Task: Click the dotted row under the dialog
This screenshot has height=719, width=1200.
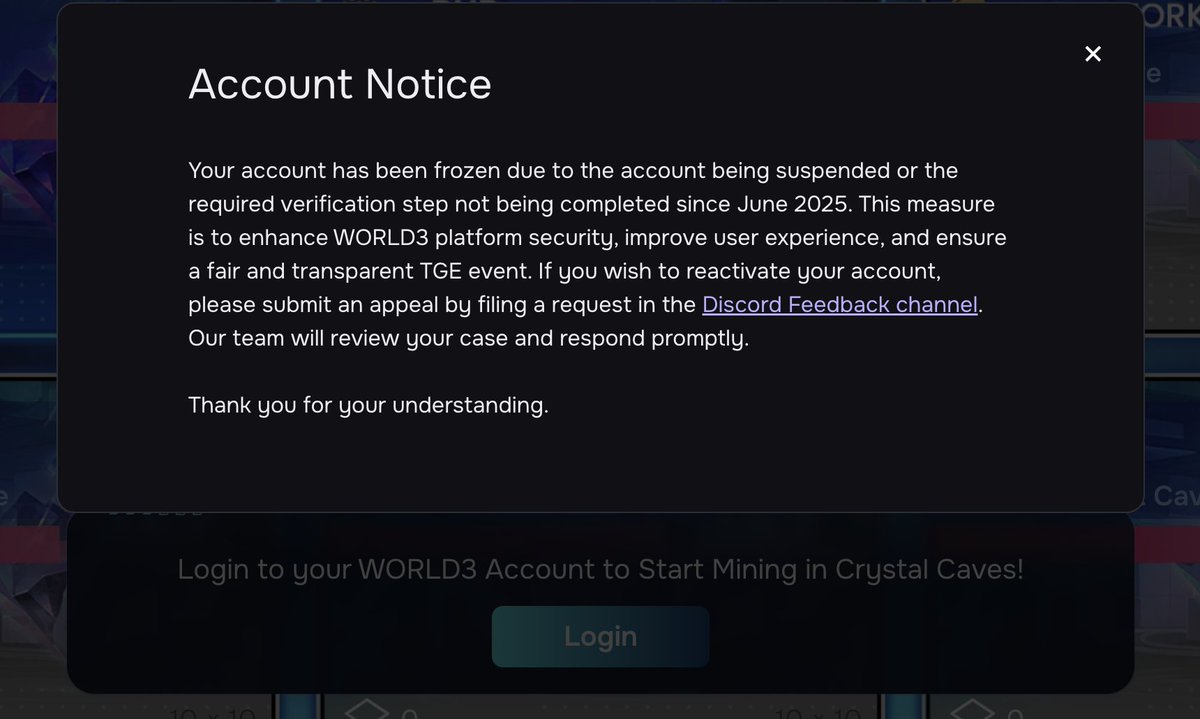Action: click(153, 512)
